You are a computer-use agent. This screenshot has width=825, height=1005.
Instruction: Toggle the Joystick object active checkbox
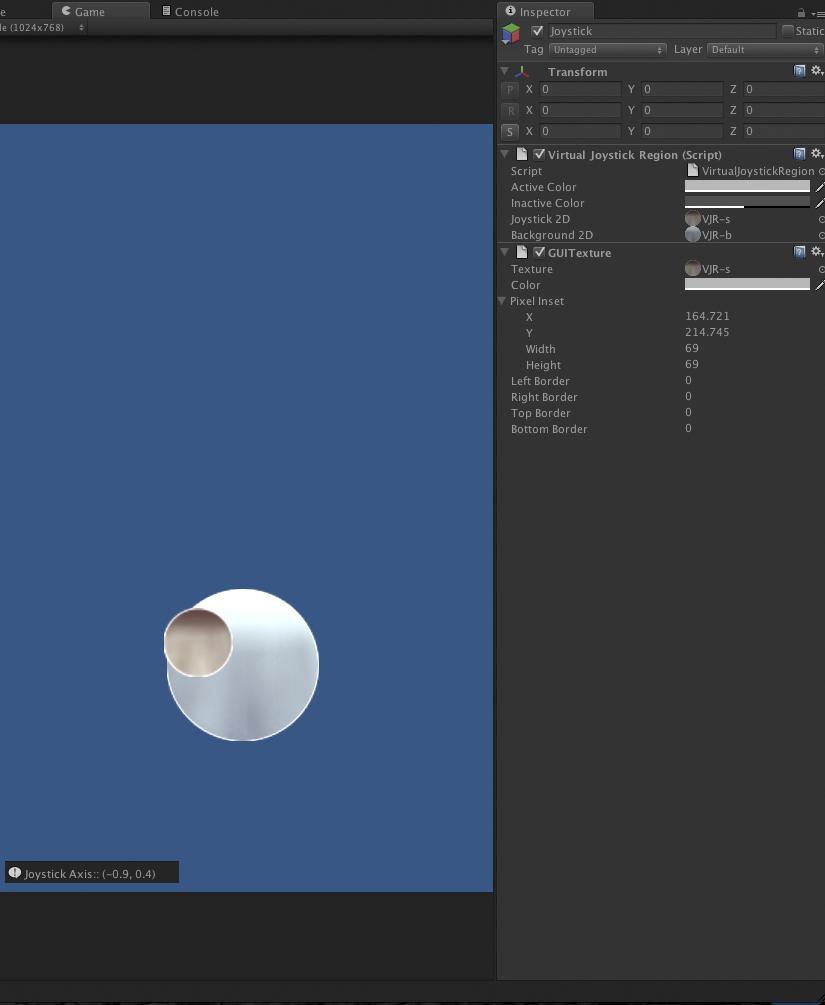pos(537,31)
